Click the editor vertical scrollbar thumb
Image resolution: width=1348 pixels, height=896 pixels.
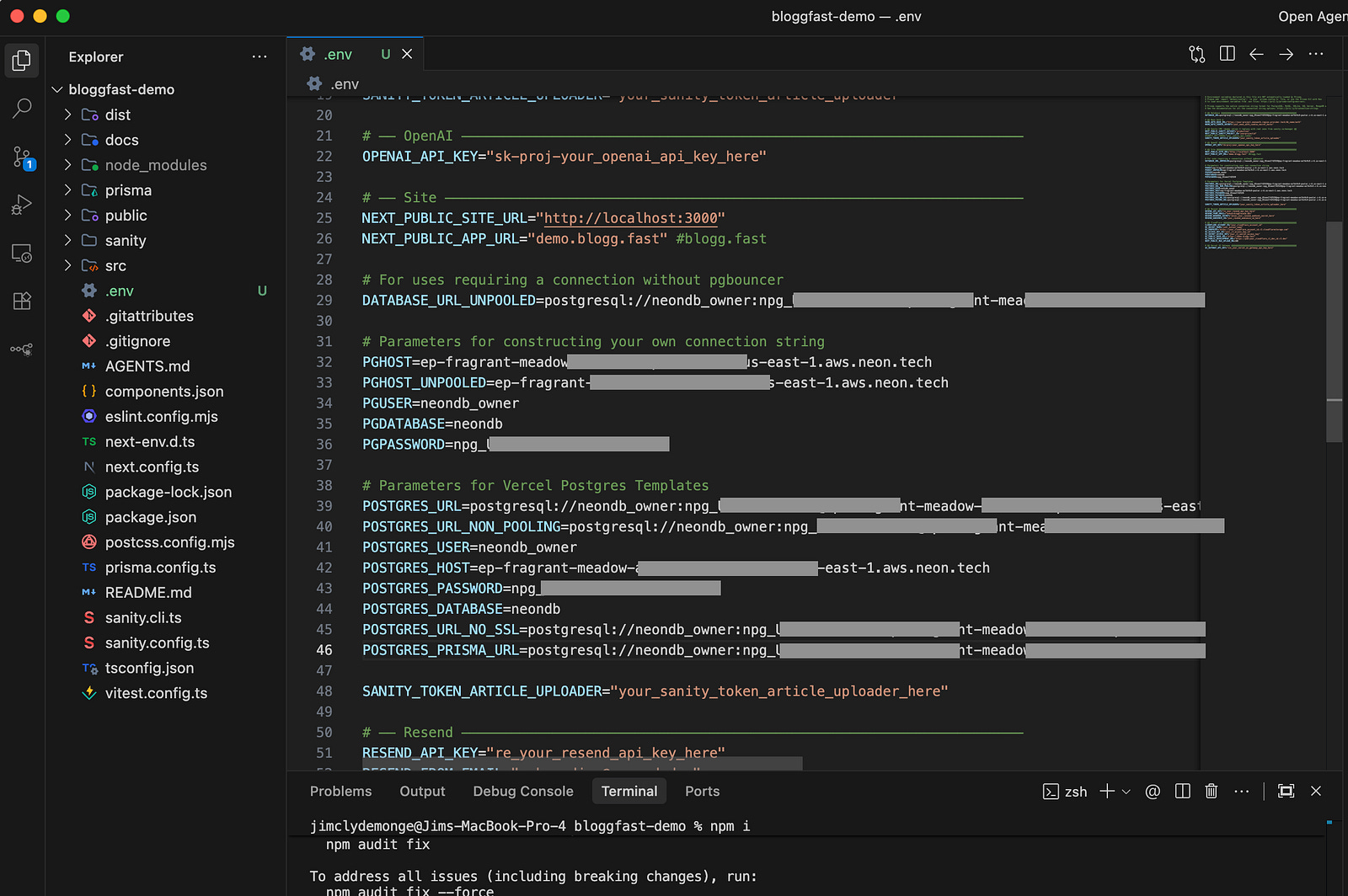coord(1334,332)
